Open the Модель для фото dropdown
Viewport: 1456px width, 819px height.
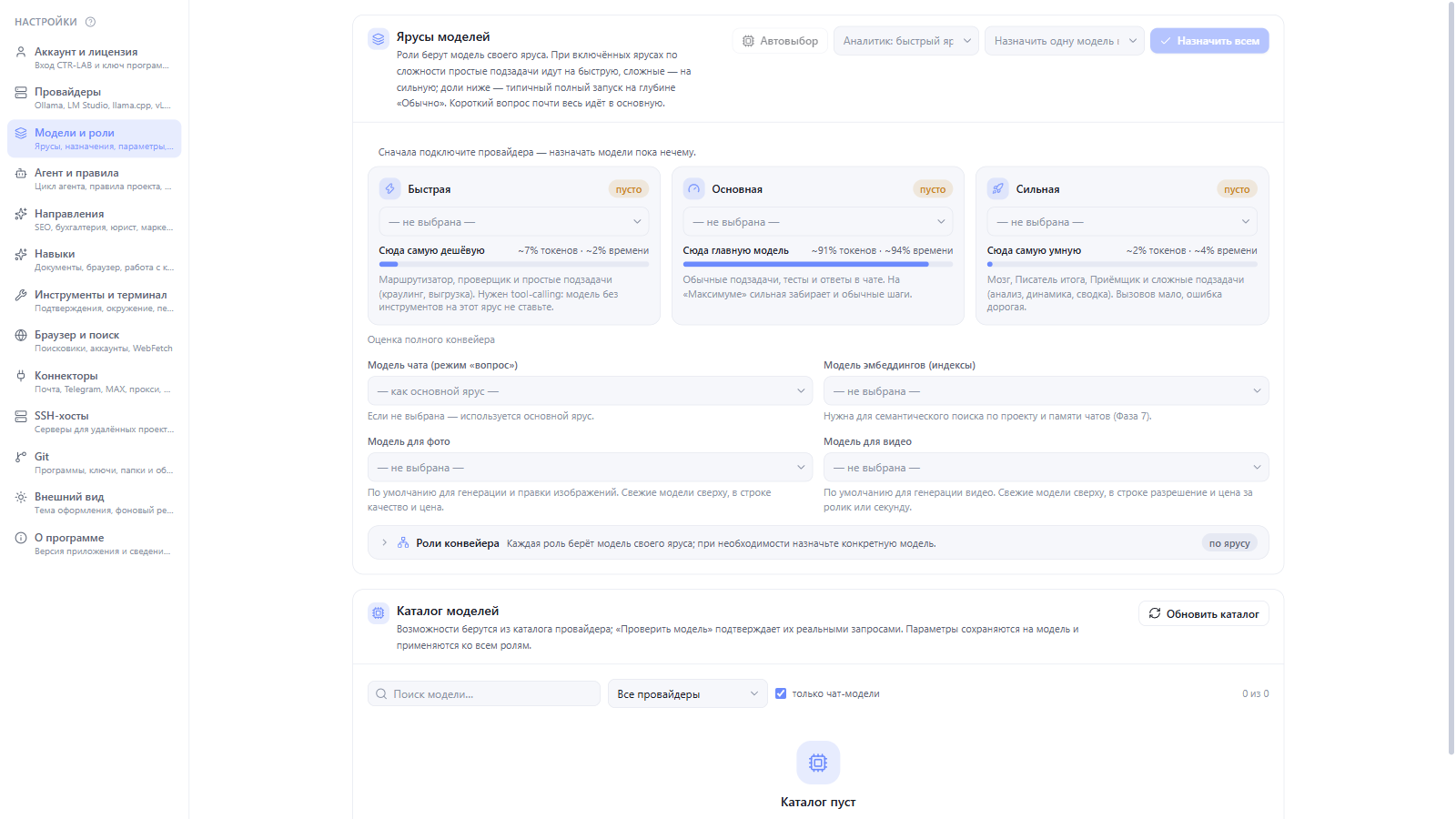(x=591, y=468)
